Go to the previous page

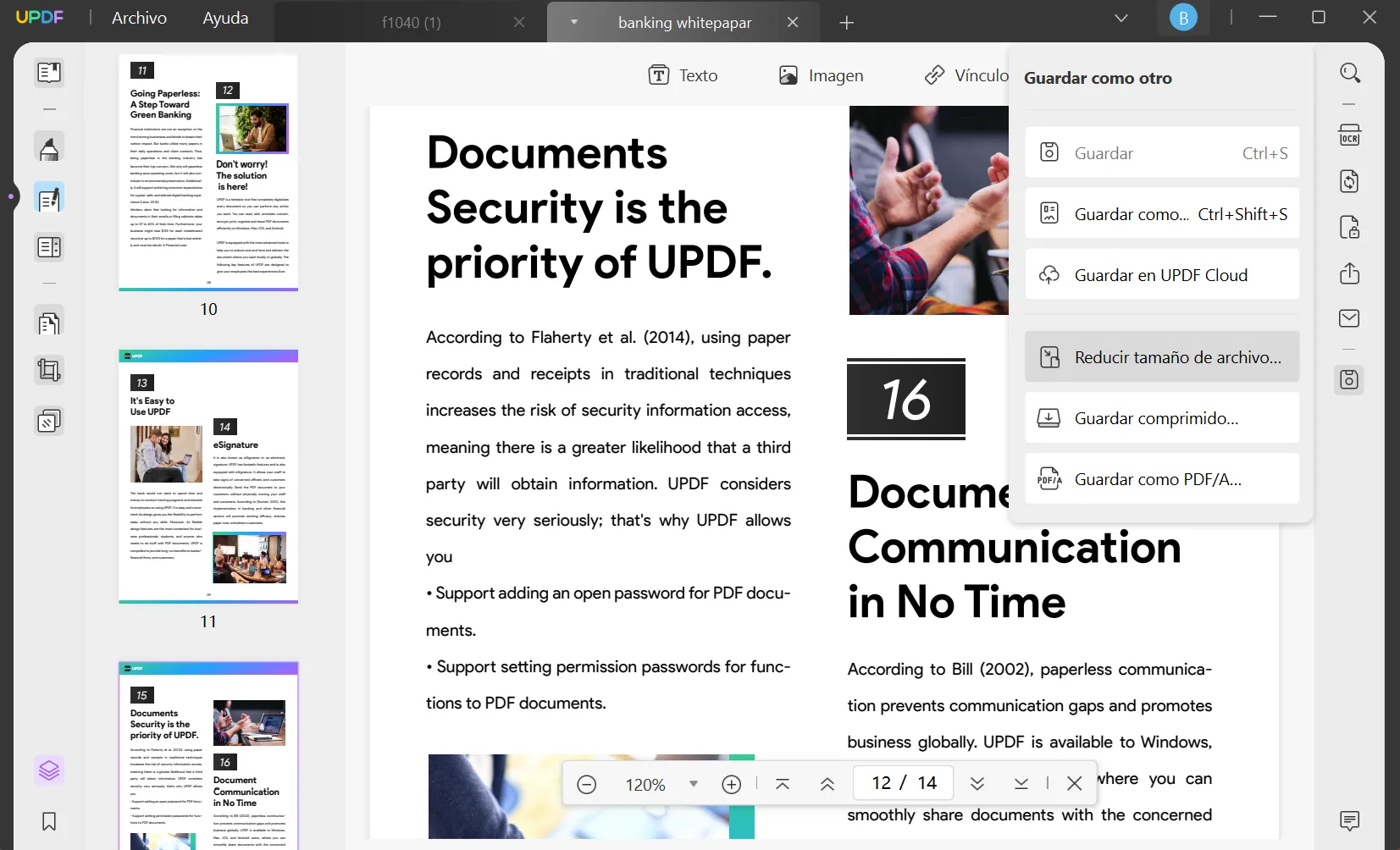point(827,784)
